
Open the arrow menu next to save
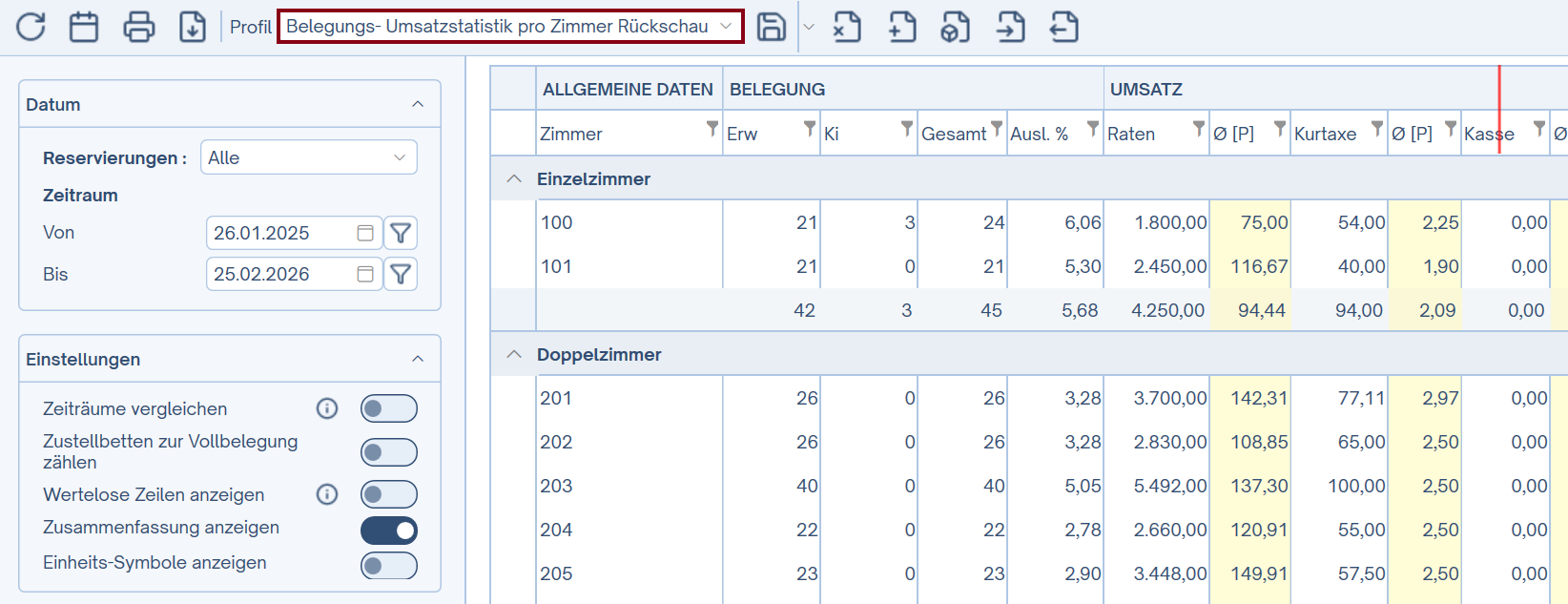tap(809, 27)
